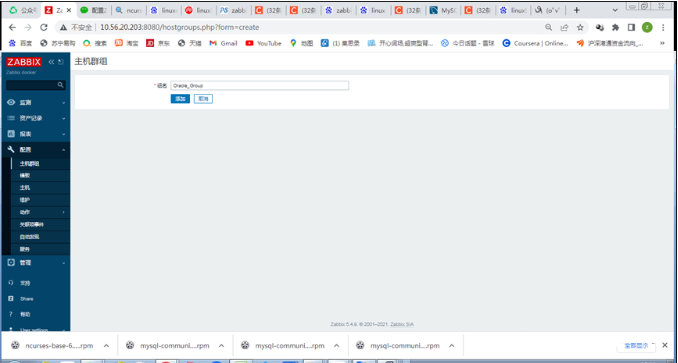
Task: Switch to the MySQL browser tab
Action: [442, 10]
